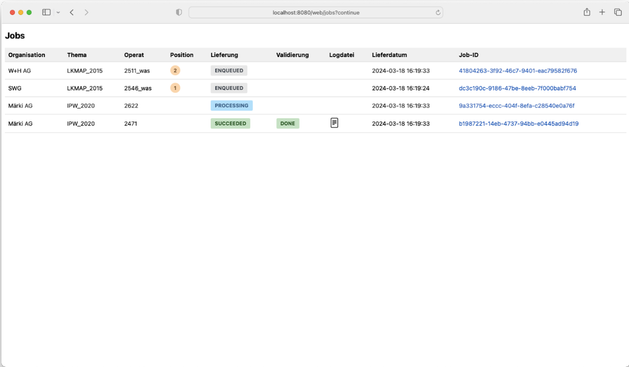Add a new tab with the plus icon
Viewport: 629px width, 367px height.
pos(602,12)
